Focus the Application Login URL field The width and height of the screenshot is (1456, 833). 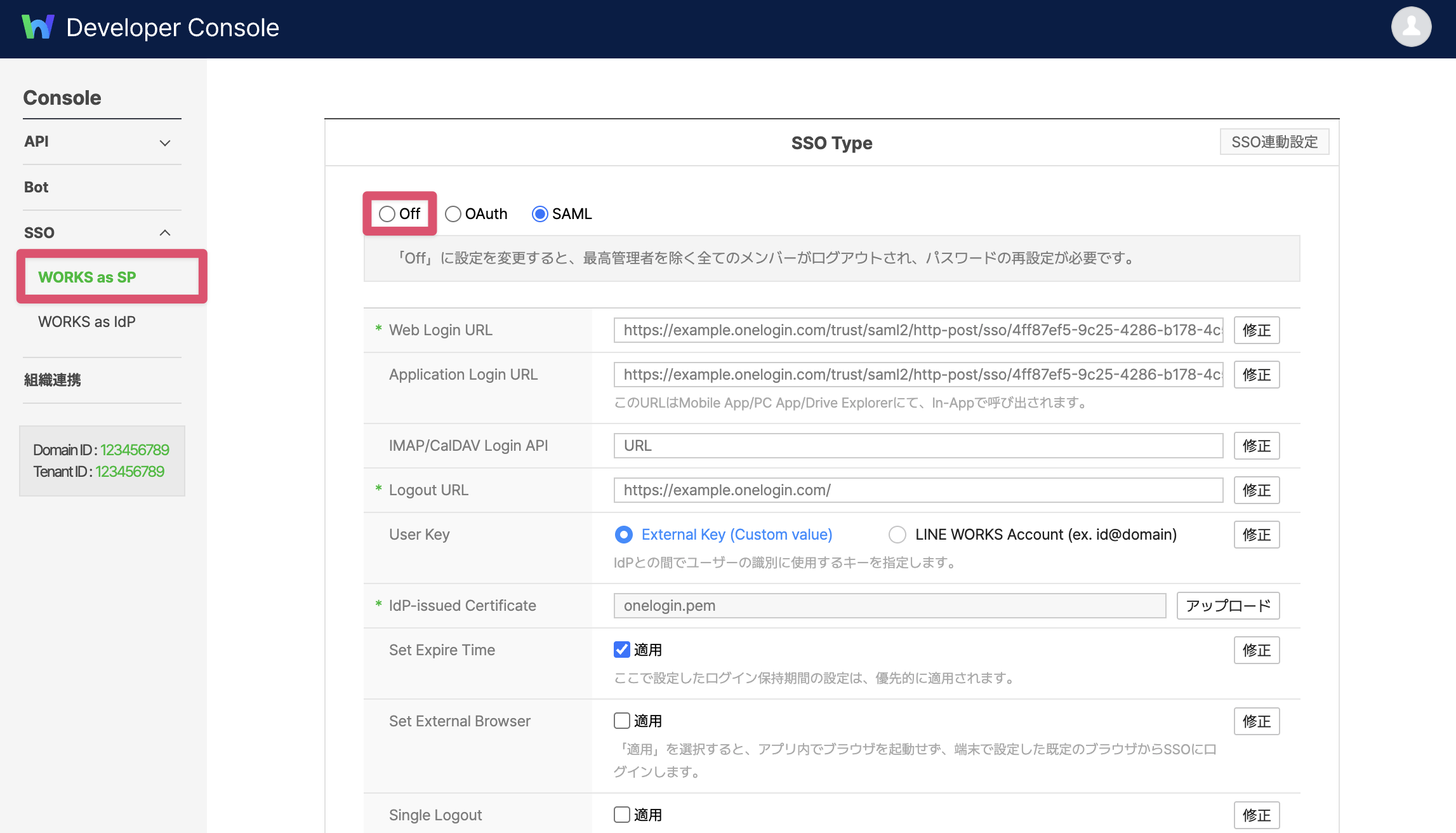[x=918, y=375]
